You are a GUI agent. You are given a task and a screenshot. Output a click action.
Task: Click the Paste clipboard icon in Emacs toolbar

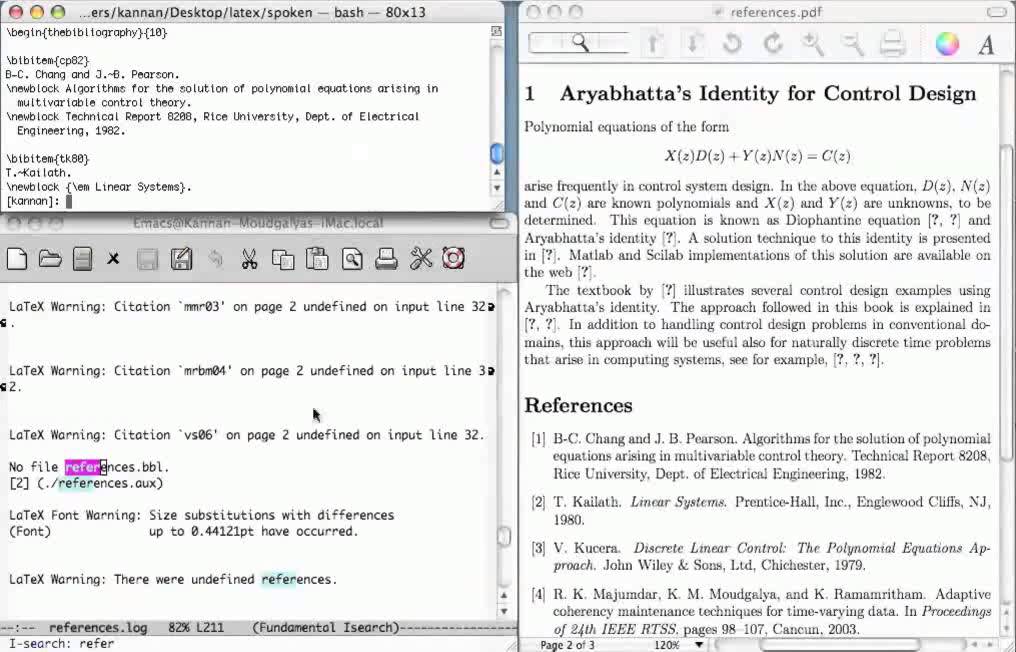click(317, 259)
